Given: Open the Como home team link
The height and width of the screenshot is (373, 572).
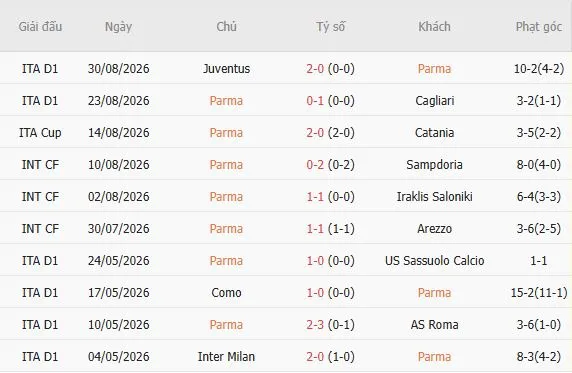Looking at the screenshot, I should point(226,293).
